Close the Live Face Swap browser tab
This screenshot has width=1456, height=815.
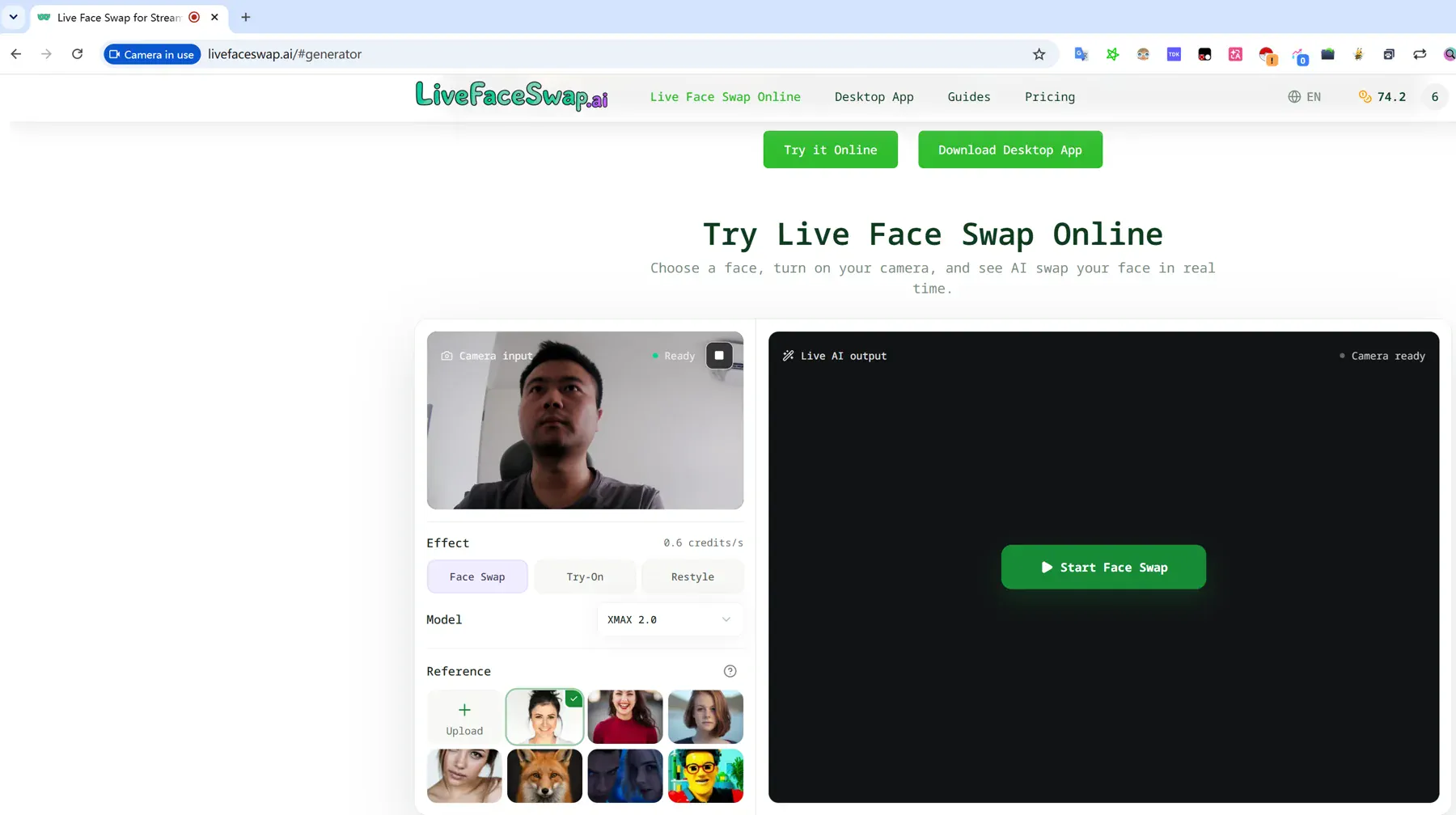[x=214, y=17]
